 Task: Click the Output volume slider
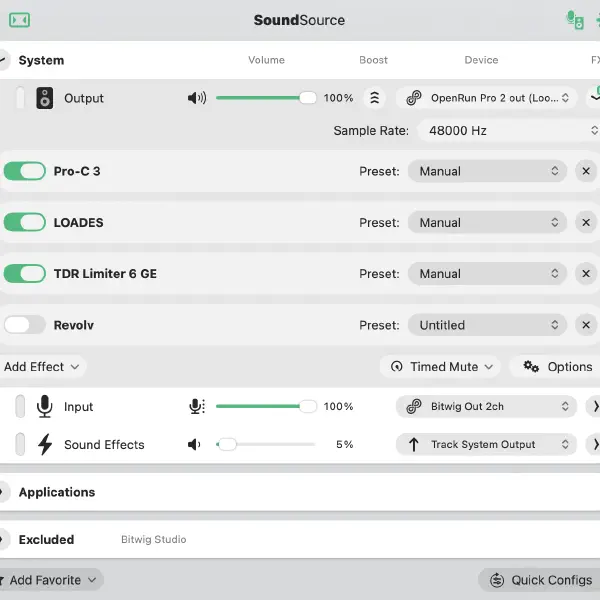coord(266,98)
